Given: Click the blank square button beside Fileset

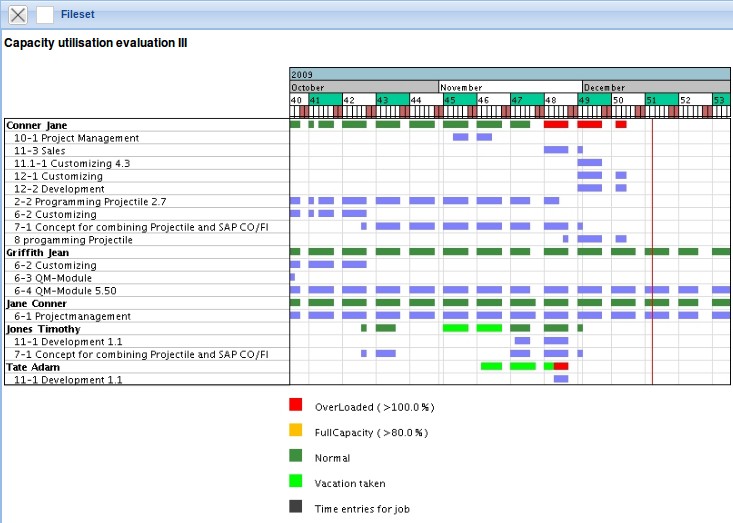Looking at the screenshot, I should pos(45,15).
